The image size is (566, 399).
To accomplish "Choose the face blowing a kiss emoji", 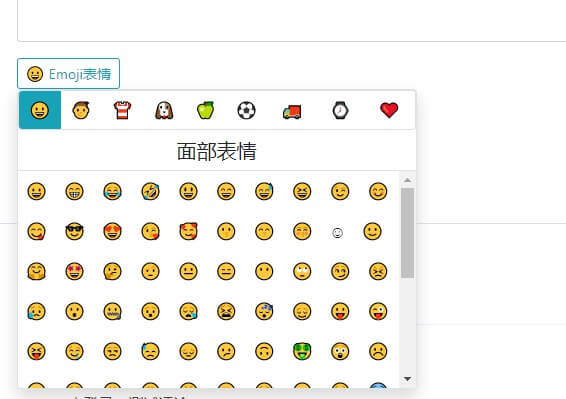I will pyautogui.click(x=151, y=231).
